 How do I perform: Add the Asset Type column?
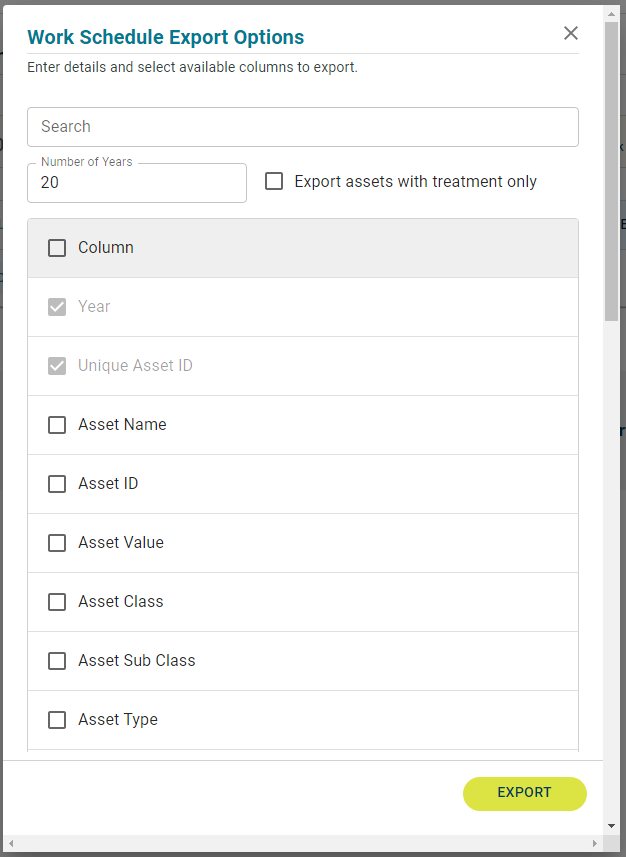pos(57,720)
